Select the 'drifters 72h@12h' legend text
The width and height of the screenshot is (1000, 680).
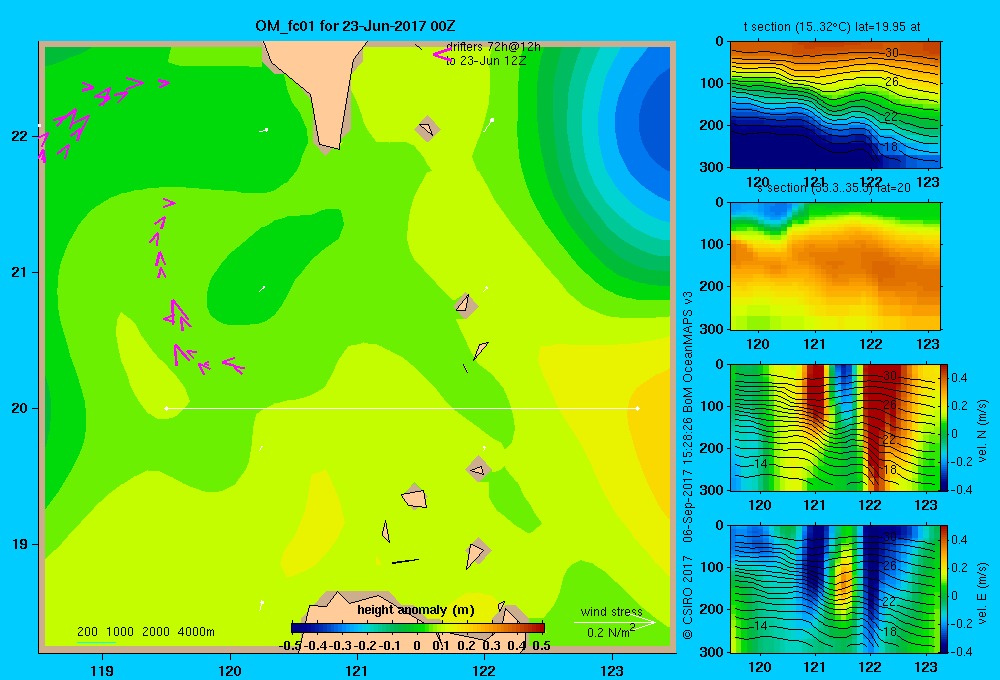[x=493, y=47]
